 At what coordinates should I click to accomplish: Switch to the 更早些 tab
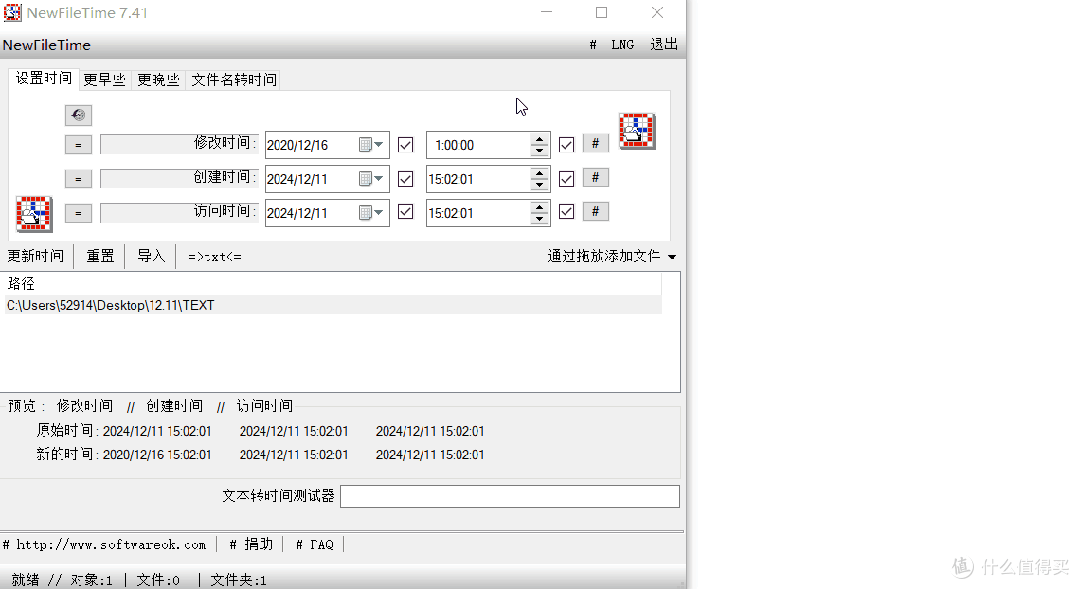point(105,80)
